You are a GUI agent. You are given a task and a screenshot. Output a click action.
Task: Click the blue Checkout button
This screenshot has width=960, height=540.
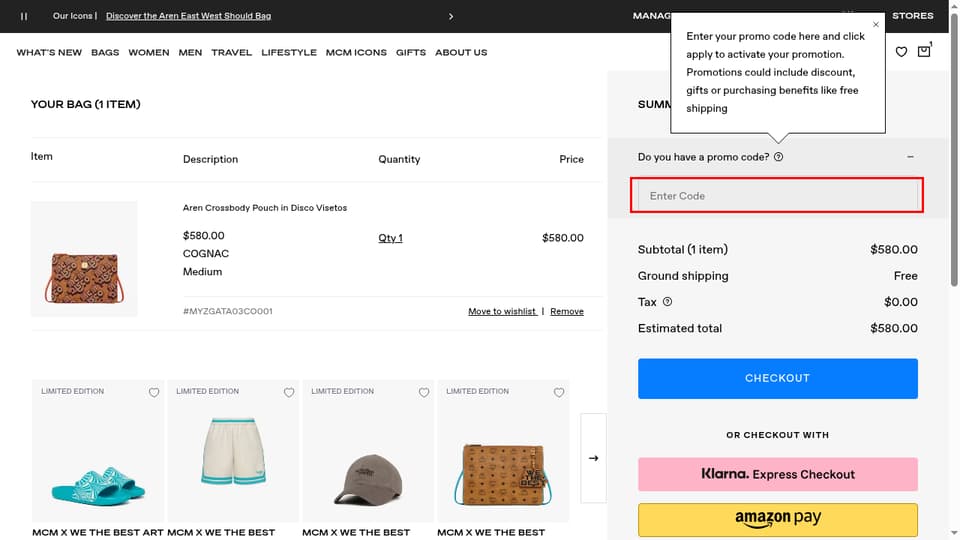point(778,378)
